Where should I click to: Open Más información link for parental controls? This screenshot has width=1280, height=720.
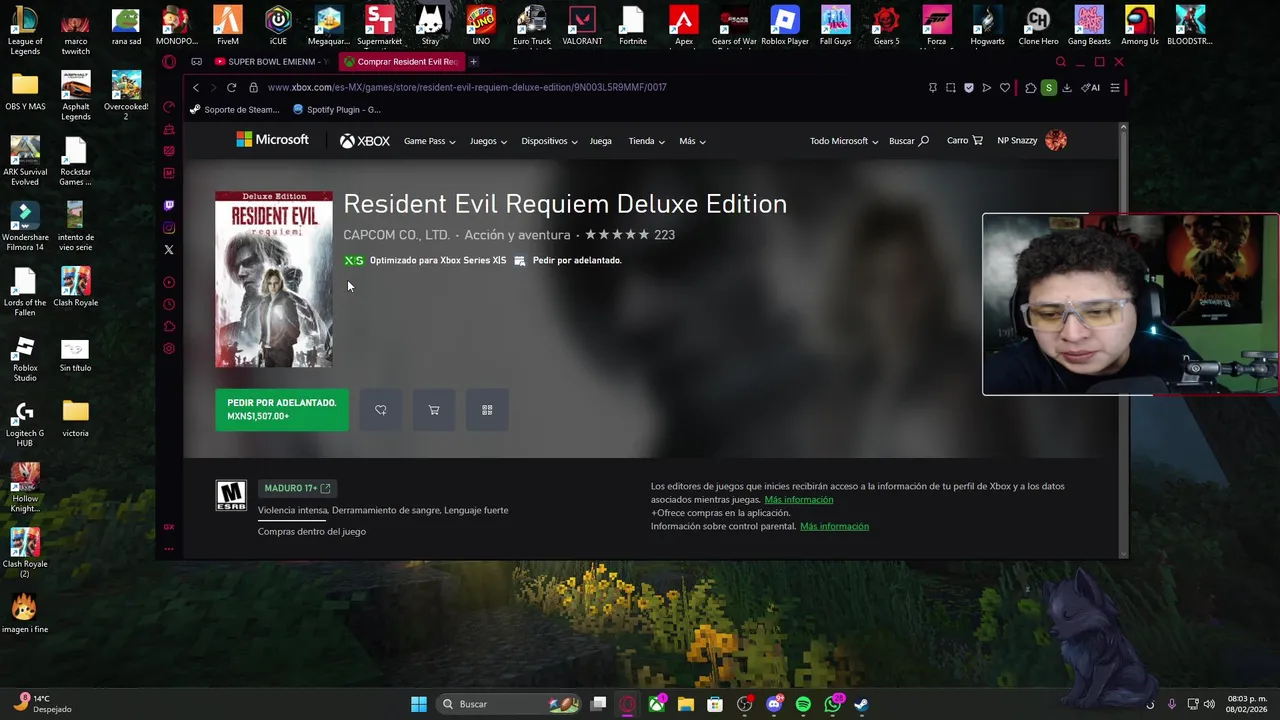click(834, 526)
